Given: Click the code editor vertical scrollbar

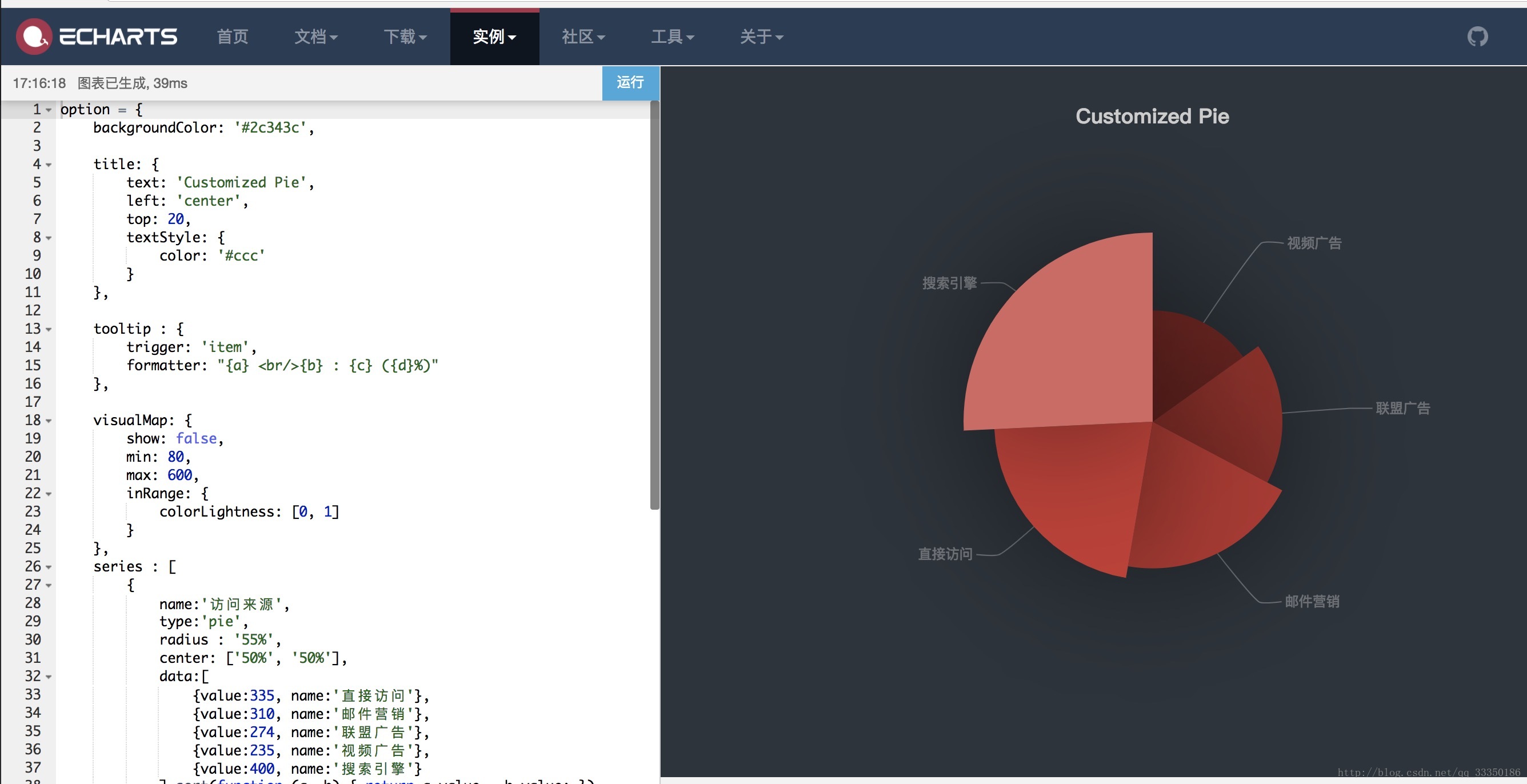Looking at the screenshot, I should (654, 305).
